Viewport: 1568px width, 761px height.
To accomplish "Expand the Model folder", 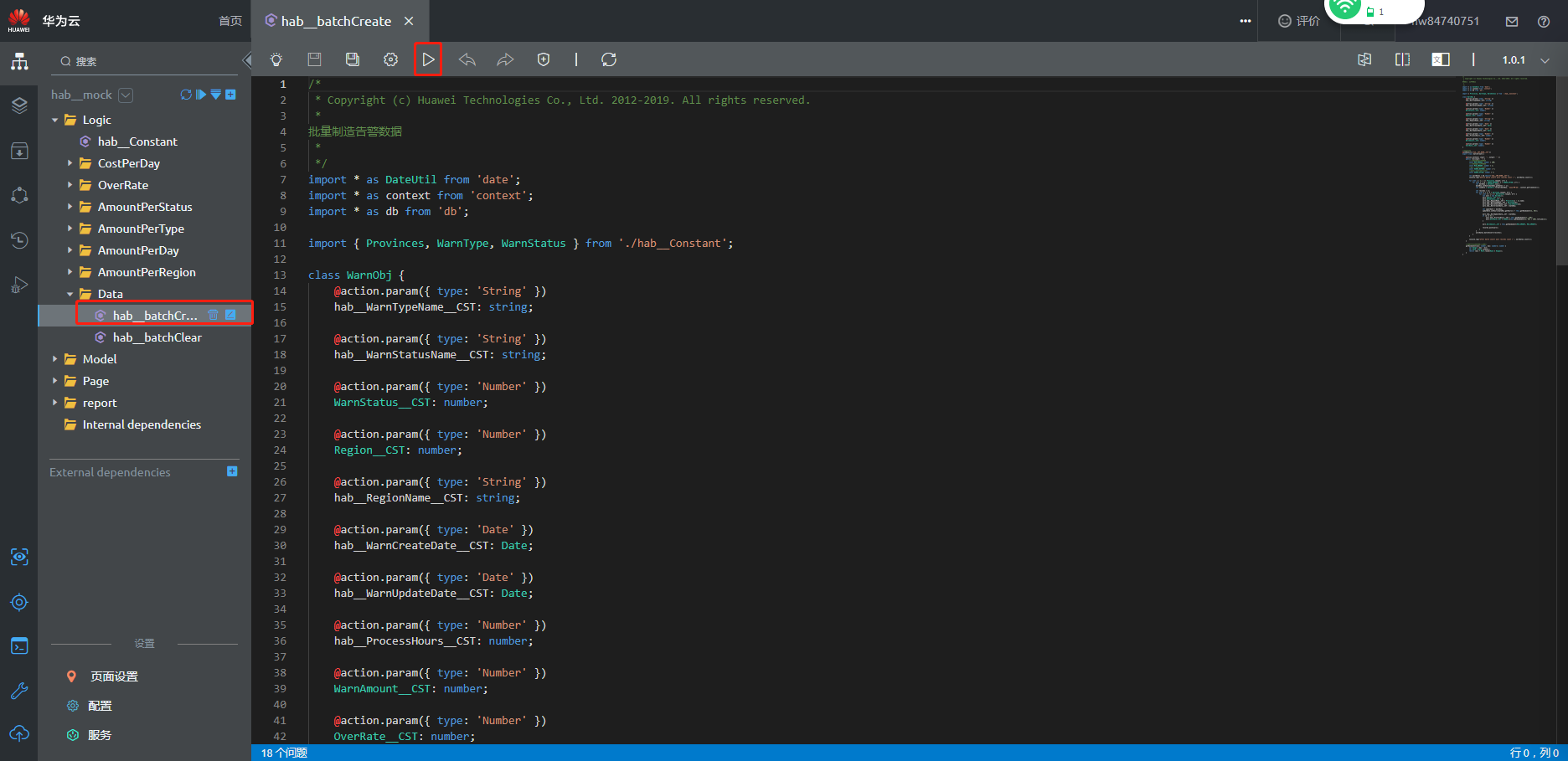I will pyautogui.click(x=55, y=359).
